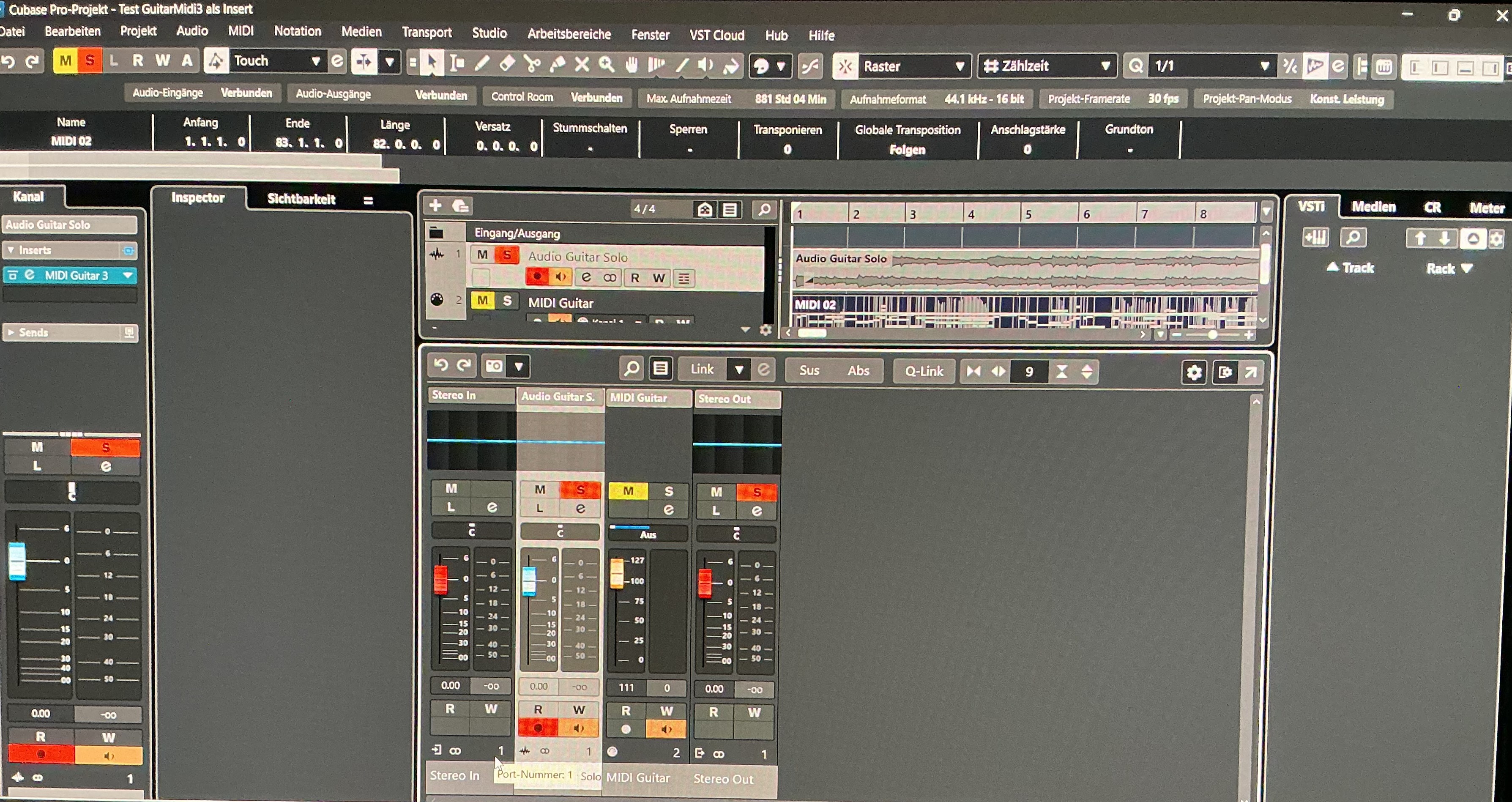Click the MIDI Guitar channel volume fader

[x=617, y=574]
